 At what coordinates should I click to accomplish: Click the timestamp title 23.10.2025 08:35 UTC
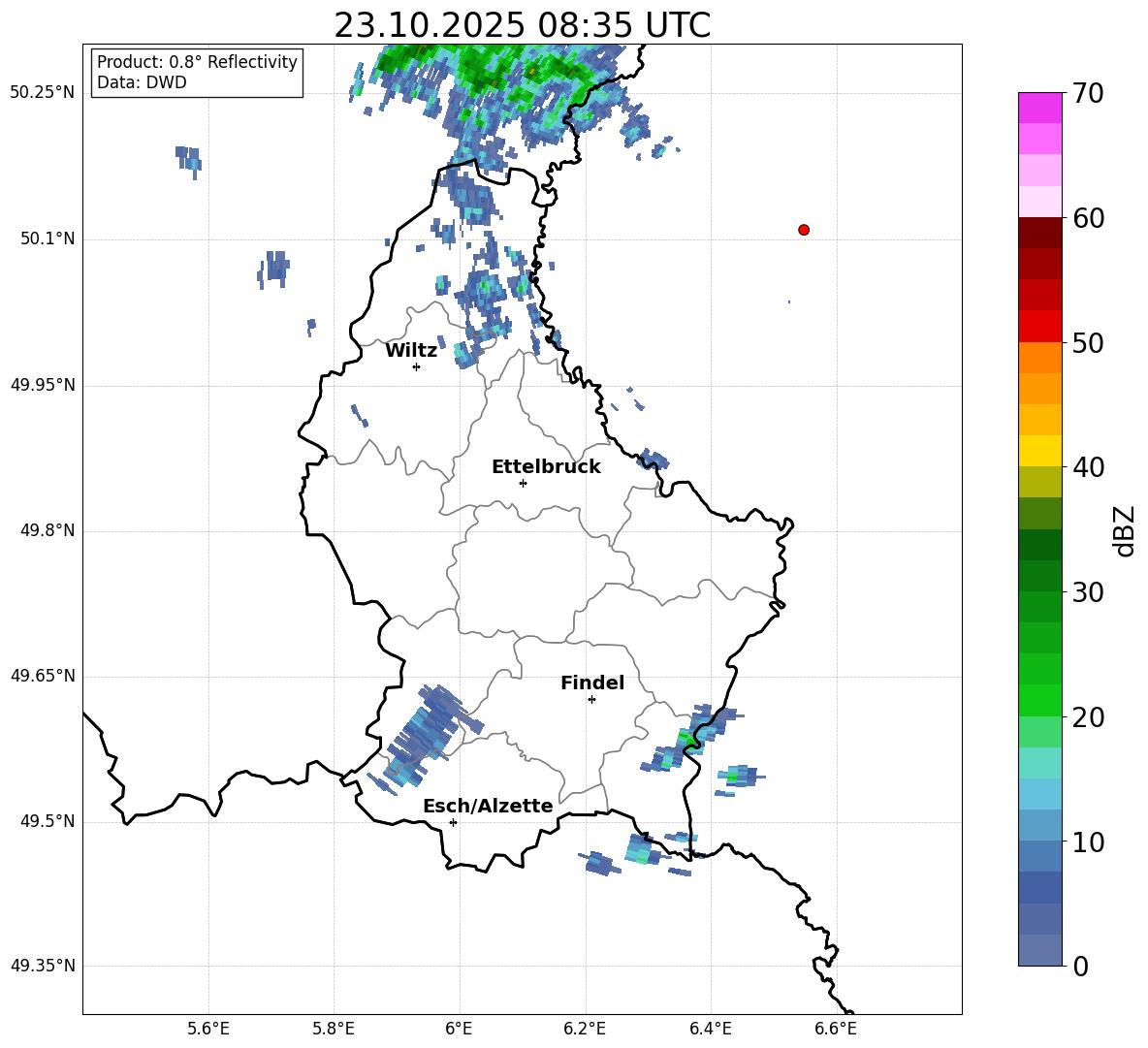click(x=523, y=25)
